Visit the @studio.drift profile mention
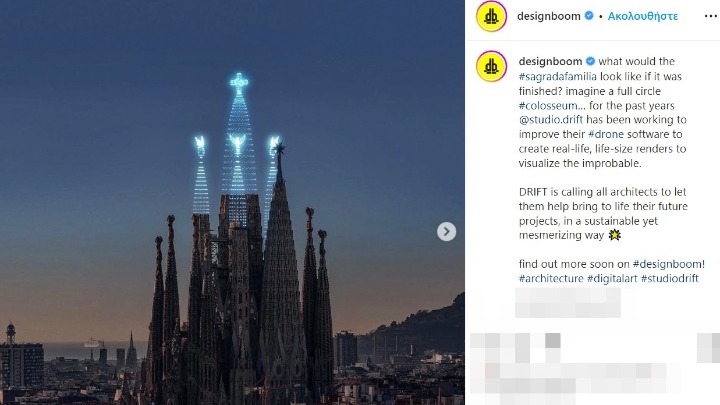This screenshot has width=720, height=405. (x=551, y=120)
